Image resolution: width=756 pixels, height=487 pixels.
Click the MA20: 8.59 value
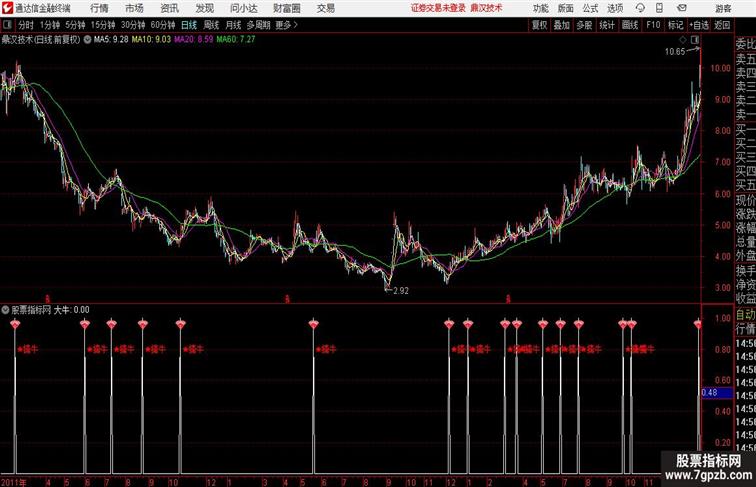(x=194, y=40)
